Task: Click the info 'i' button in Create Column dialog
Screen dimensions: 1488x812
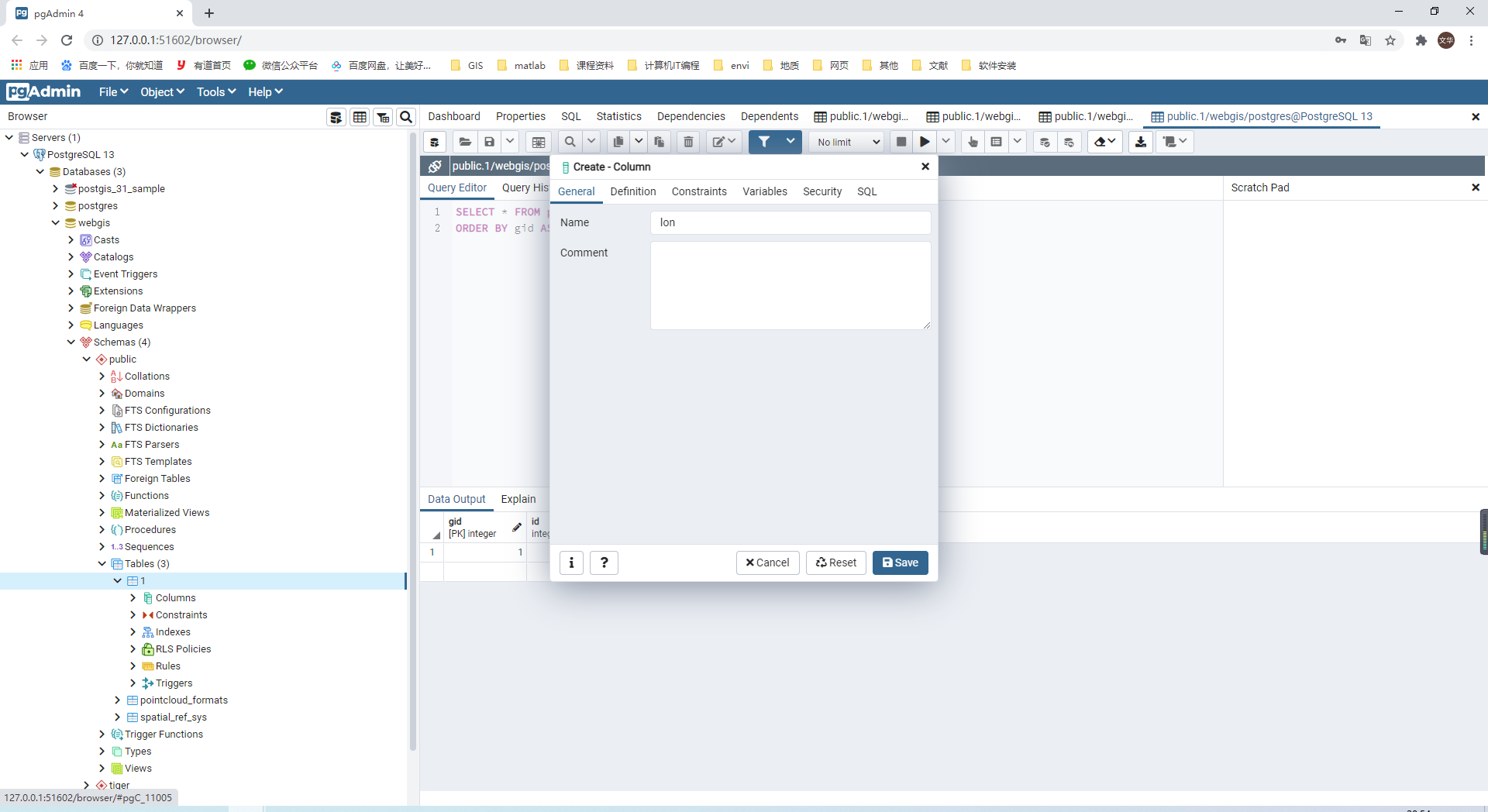Action: [571, 563]
